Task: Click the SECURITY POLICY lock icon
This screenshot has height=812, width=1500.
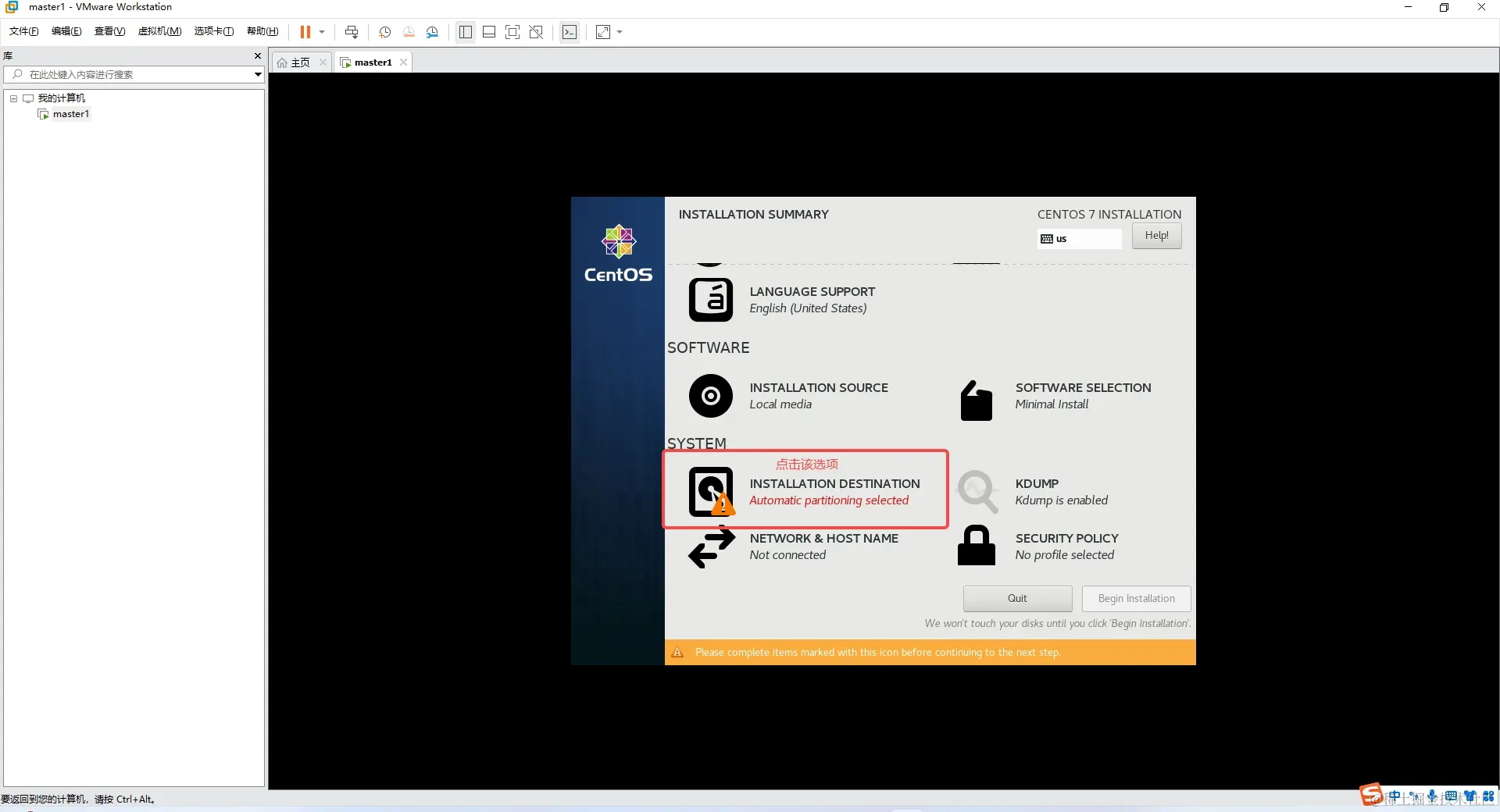Action: [x=977, y=545]
